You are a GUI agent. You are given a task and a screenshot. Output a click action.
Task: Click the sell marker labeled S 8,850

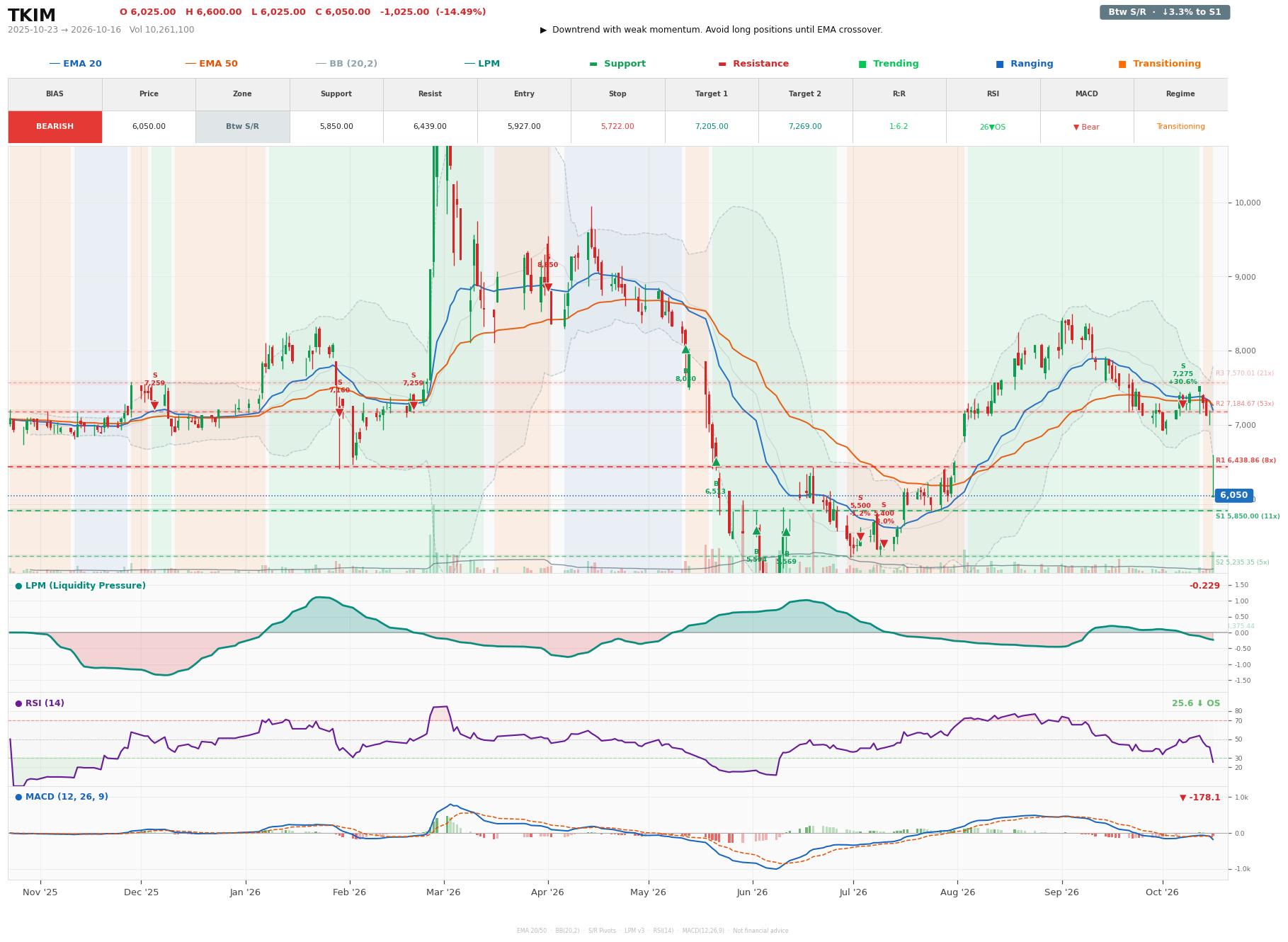(547, 287)
